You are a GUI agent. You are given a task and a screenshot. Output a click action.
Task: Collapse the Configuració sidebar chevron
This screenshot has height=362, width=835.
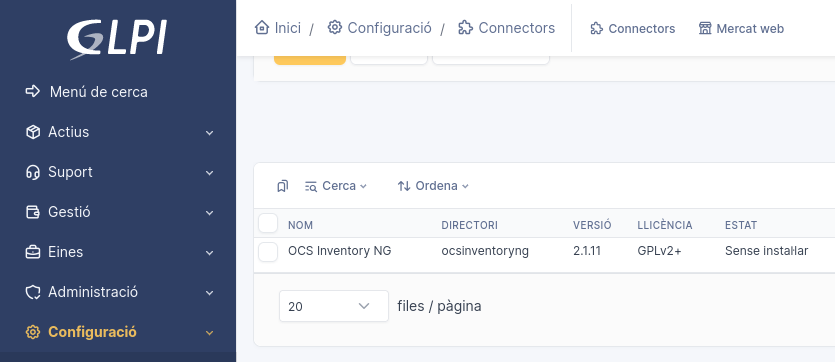click(x=210, y=333)
